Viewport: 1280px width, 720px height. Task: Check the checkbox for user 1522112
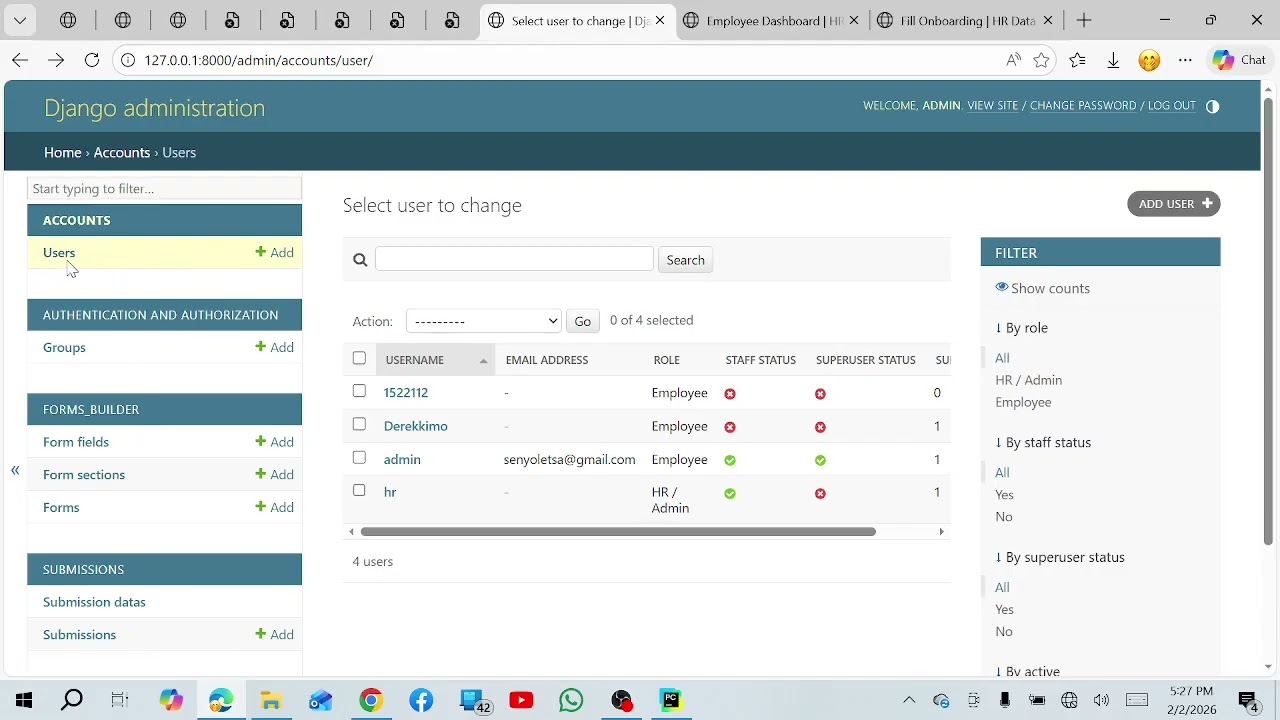tap(359, 391)
